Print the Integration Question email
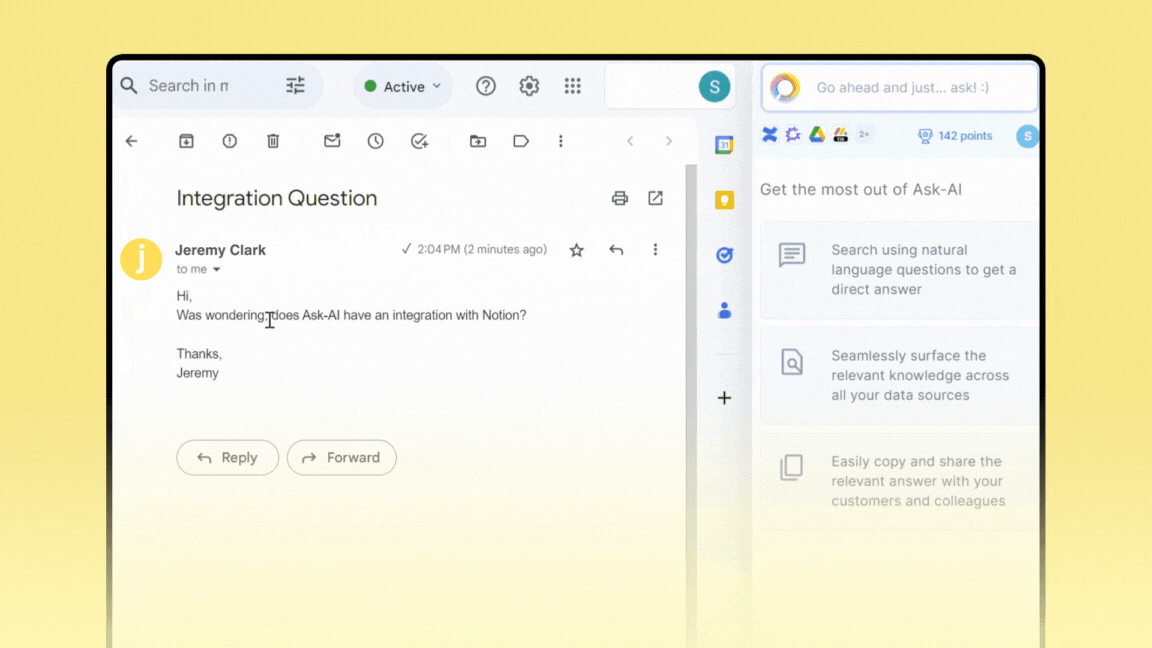1152x648 pixels. click(x=620, y=198)
